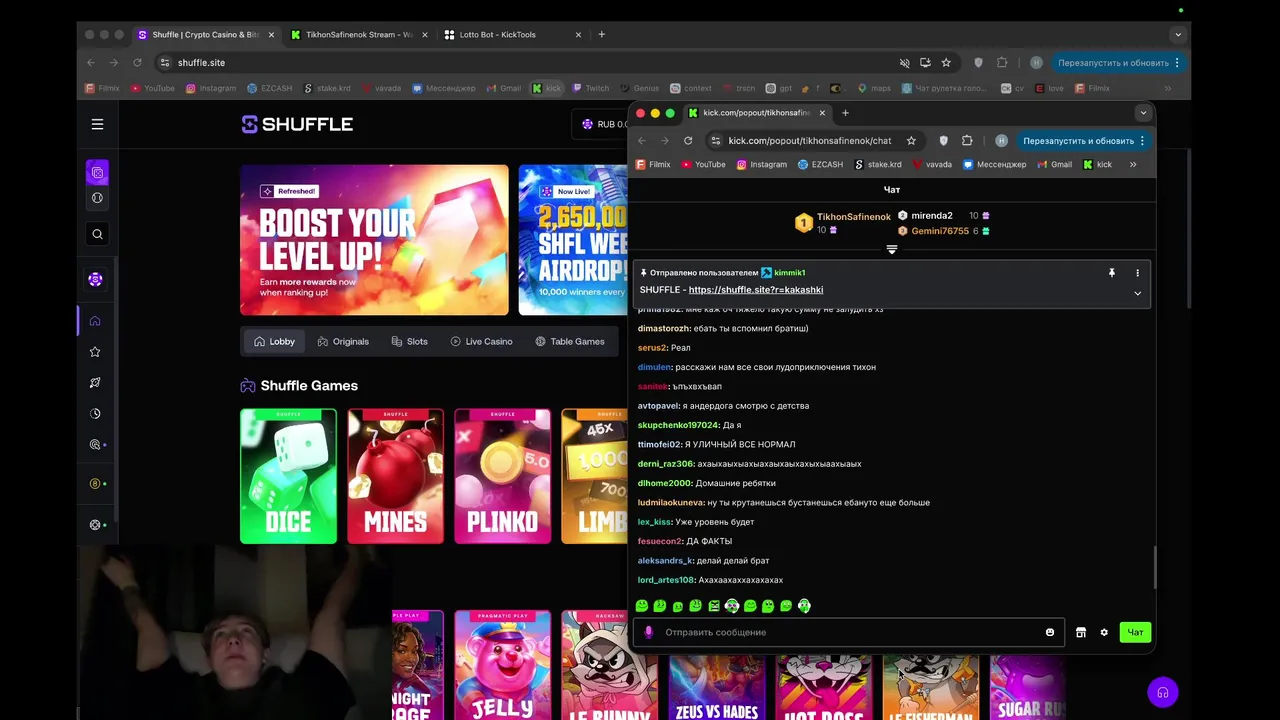Click the microphone icon in the chat input
Viewport: 1280px width, 720px height.
(x=648, y=632)
